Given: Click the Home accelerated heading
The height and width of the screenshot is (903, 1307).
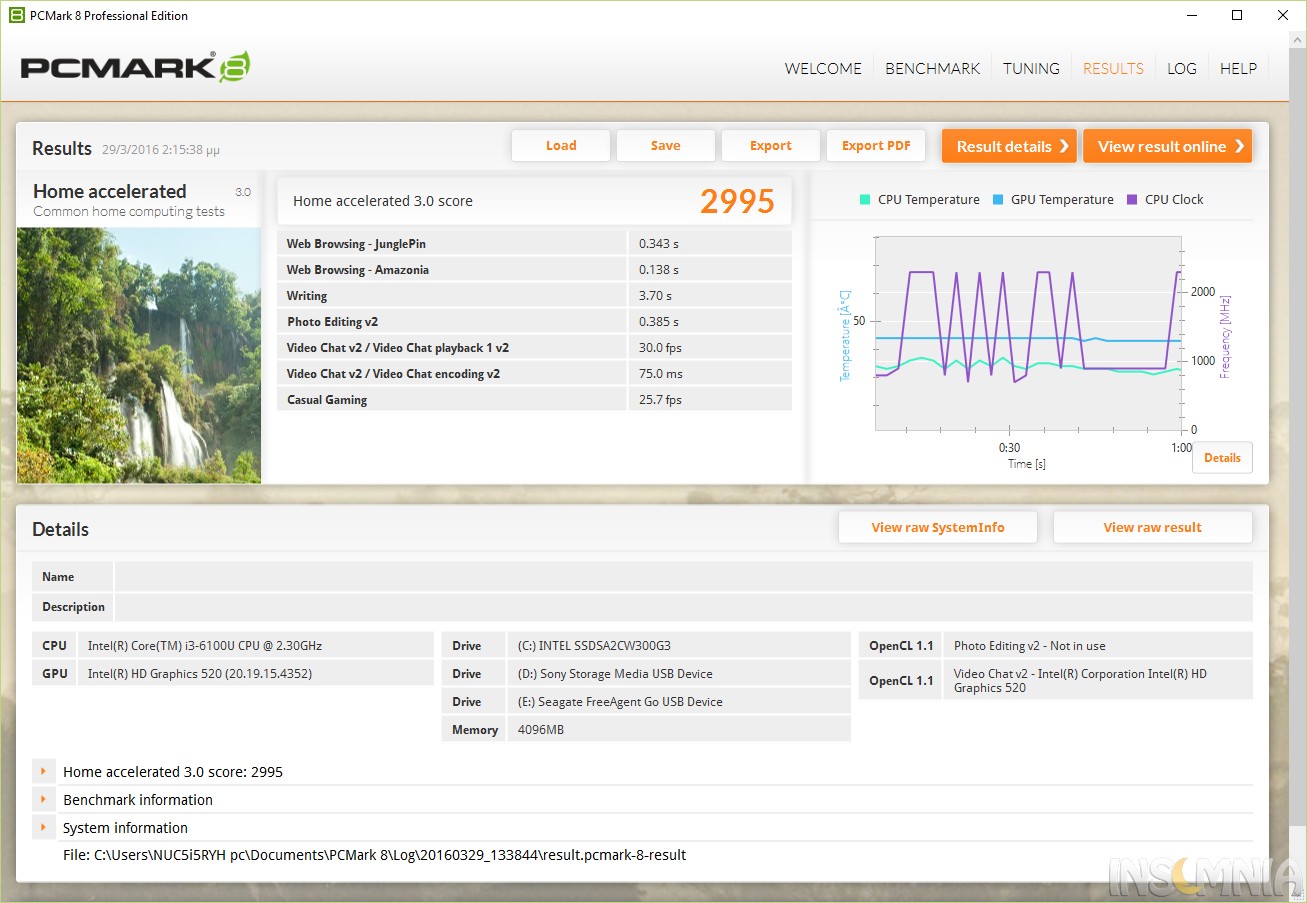Looking at the screenshot, I should 110,191.
